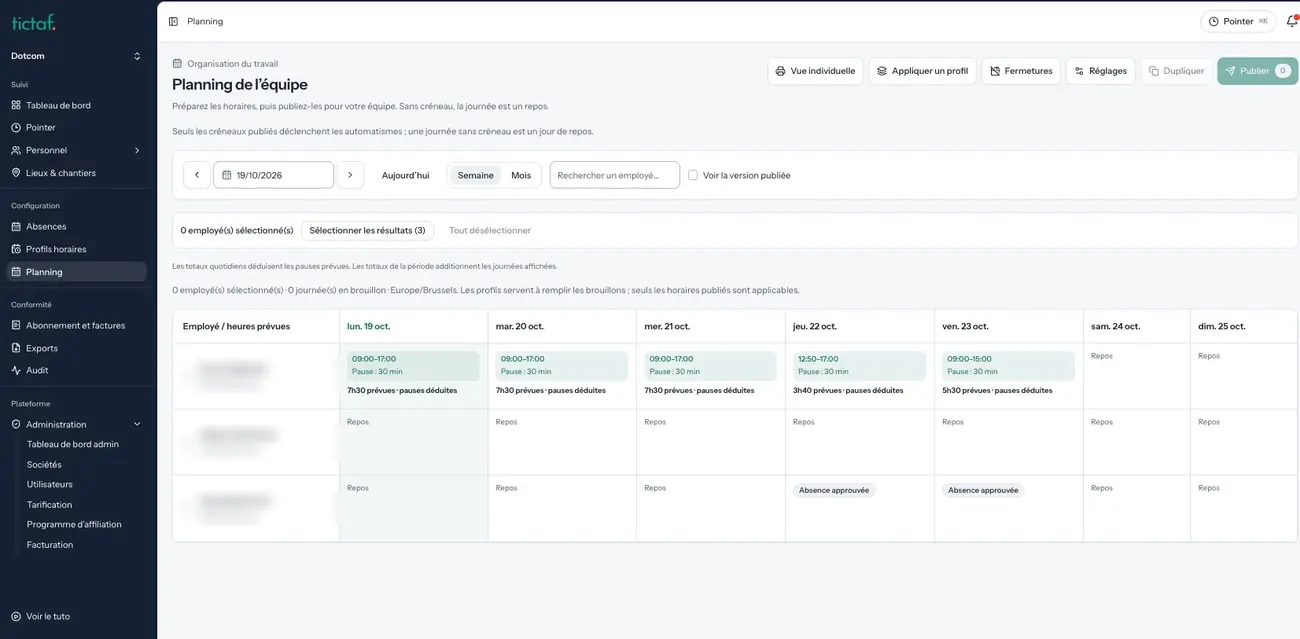Open the Audit page

(78, 370)
